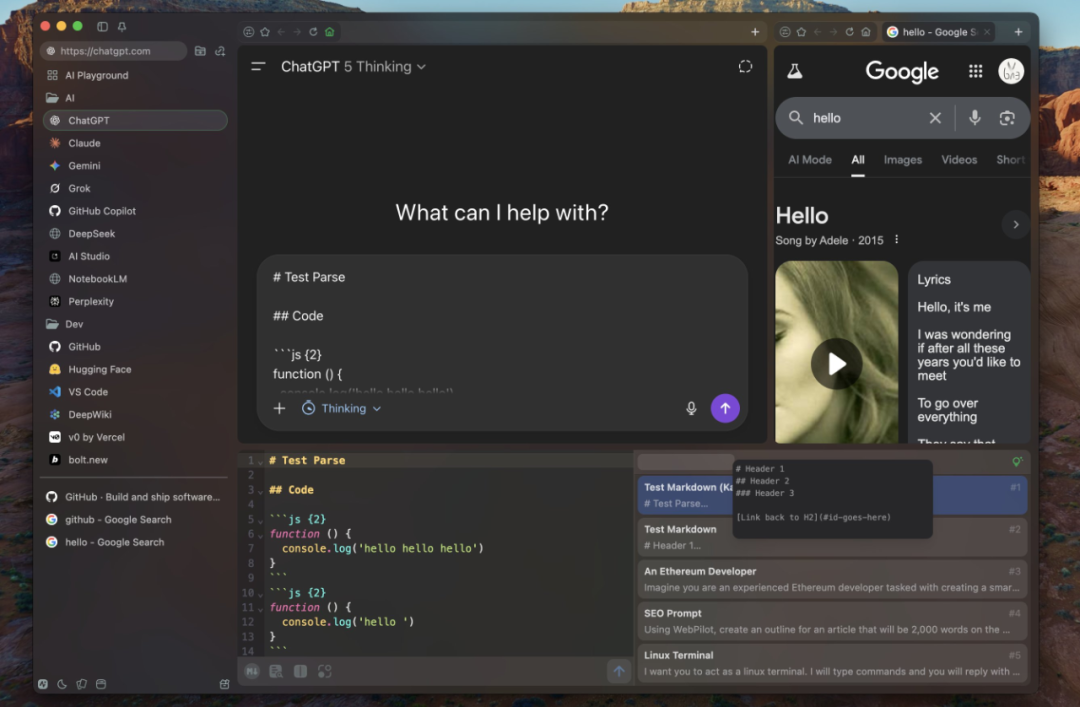Image resolution: width=1080 pixels, height=707 pixels.
Task: Open the ChatGPT 5 Thinking model dropdown
Action: click(x=353, y=67)
